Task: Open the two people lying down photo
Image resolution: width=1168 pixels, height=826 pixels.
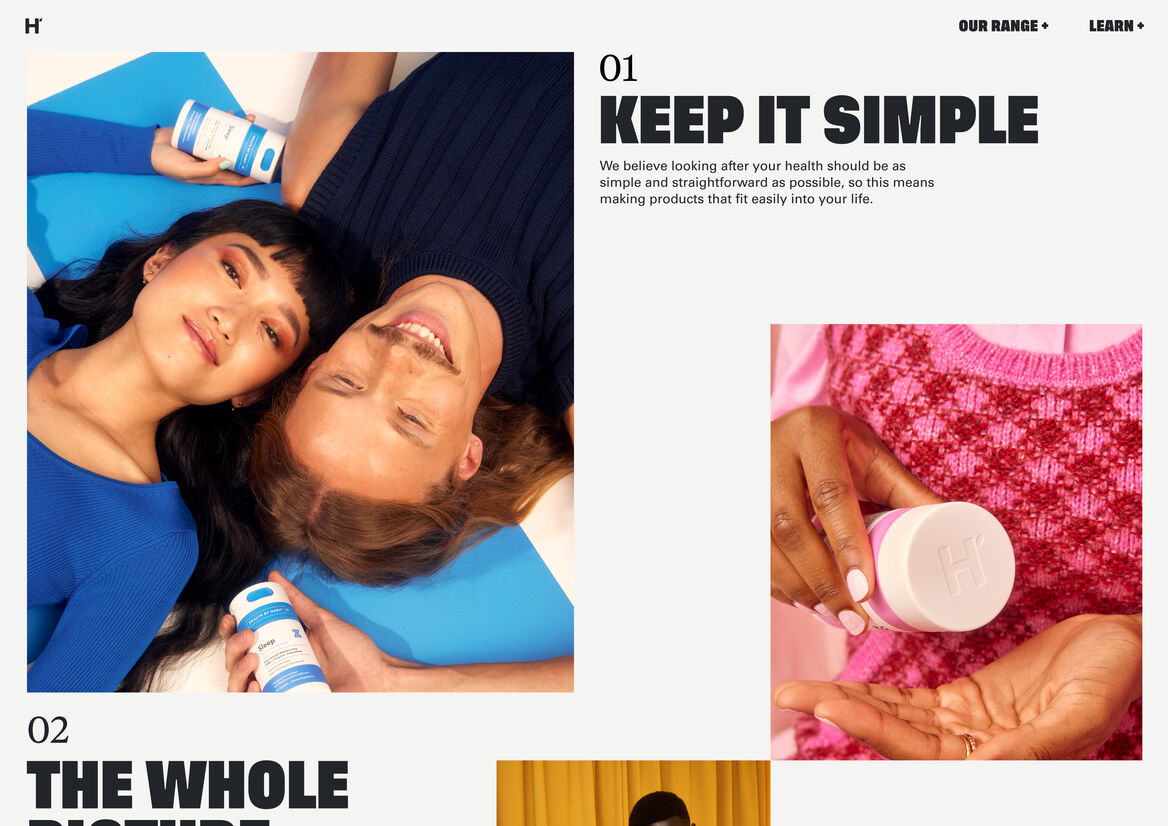Action: coord(300,372)
